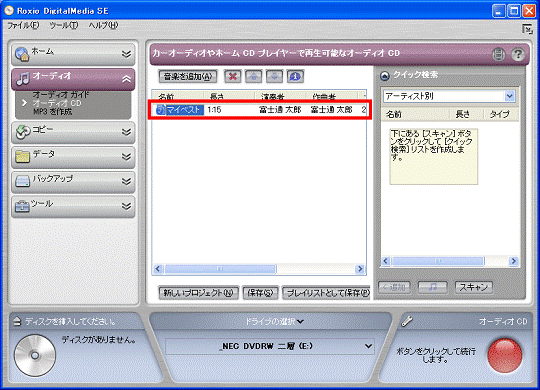Expand the ツール section chevron
The width and height of the screenshot is (540, 390).
[126, 206]
